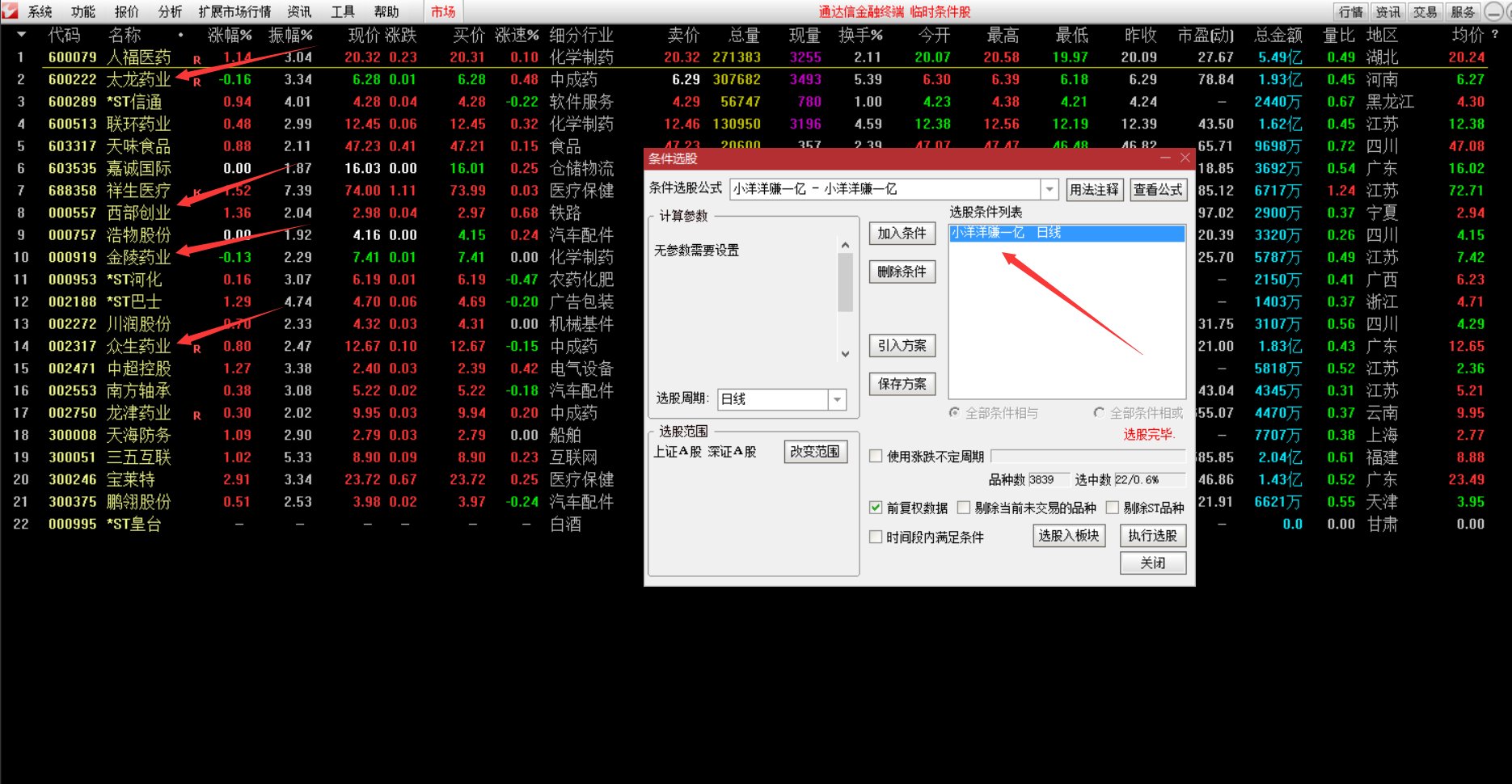Open the 资讯 menu in the menu bar
Screen dimensions: 1512x784
pos(299,11)
